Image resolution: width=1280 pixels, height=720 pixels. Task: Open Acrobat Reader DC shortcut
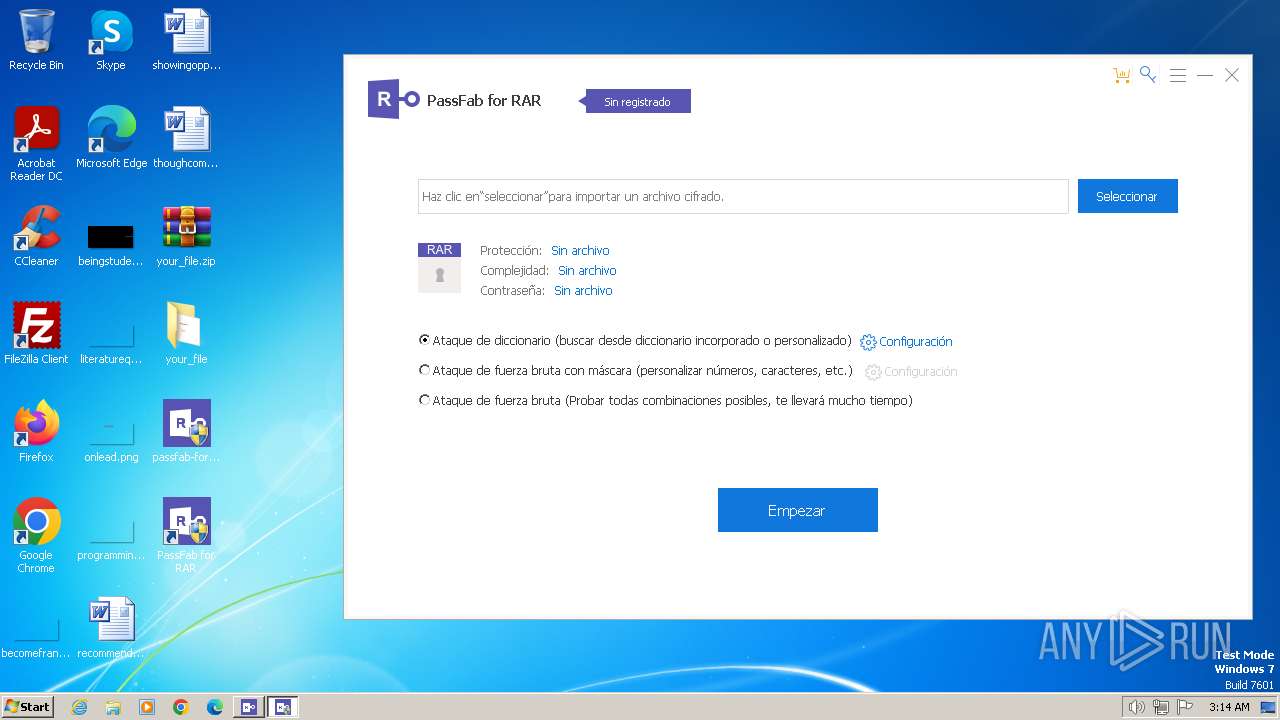pyautogui.click(x=36, y=144)
